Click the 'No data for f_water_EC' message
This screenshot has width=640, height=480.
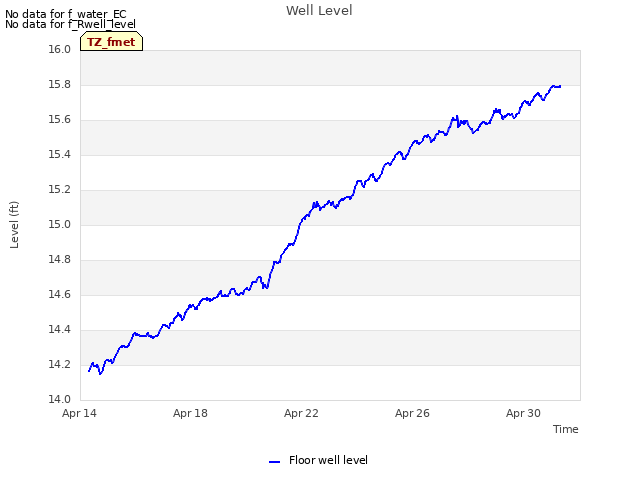tap(66, 14)
